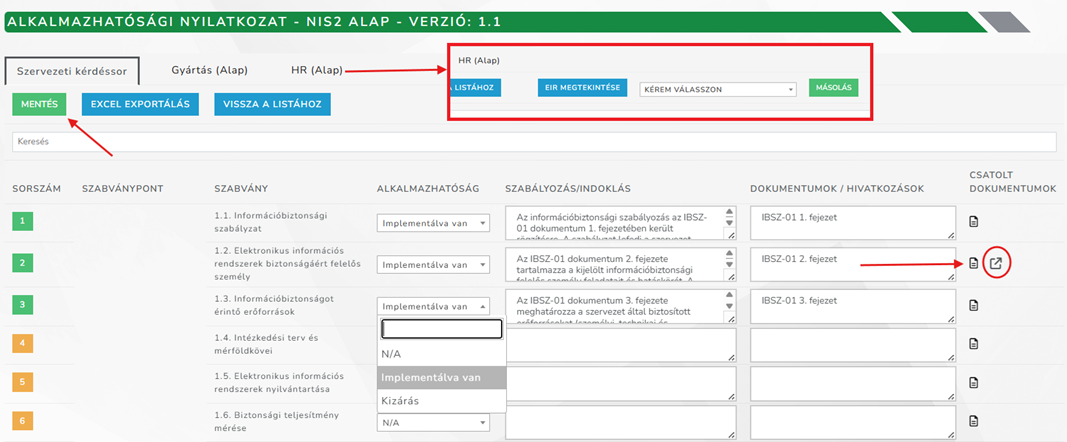Click the Excel exportálás button
Viewport: 1067px width, 442px height.
tap(140, 104)
